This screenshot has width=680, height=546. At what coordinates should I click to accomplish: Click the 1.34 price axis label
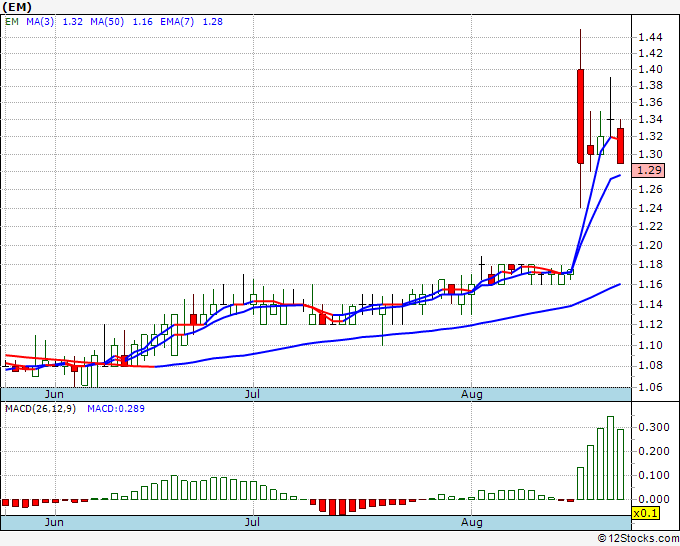651,119
